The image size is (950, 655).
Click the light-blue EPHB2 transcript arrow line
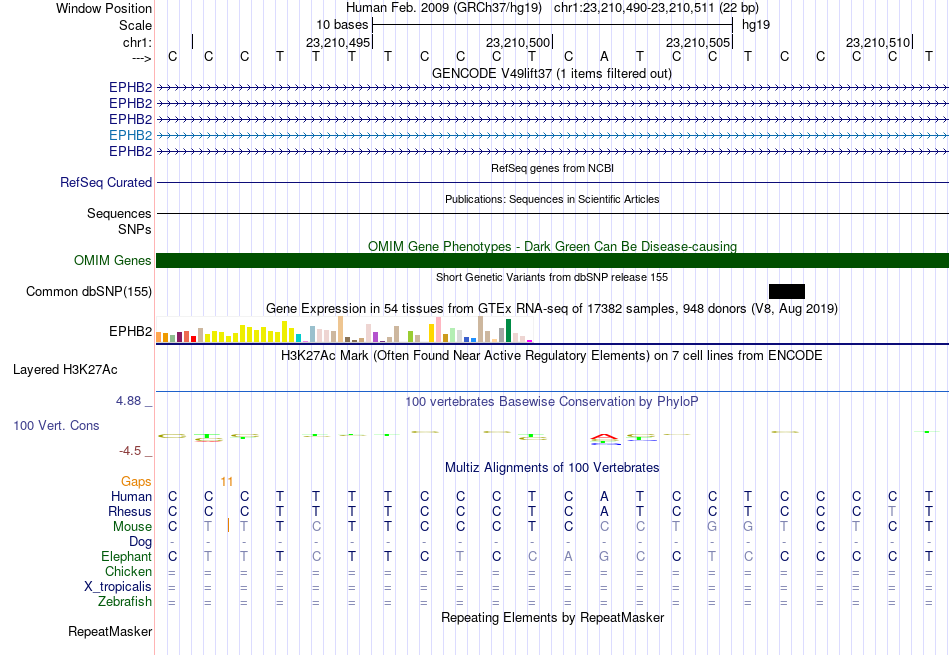tap(552, 135)
